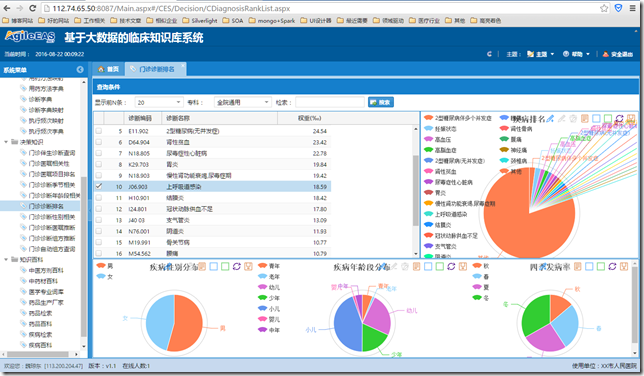Bookmark this page with the star icon

pyautogui.click(x=604, y=8)
